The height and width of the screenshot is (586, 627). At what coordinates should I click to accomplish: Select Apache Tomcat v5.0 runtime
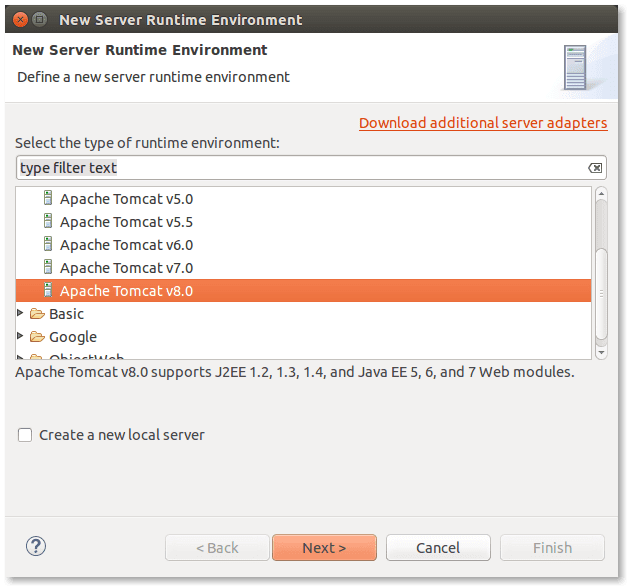click(126, 199)
